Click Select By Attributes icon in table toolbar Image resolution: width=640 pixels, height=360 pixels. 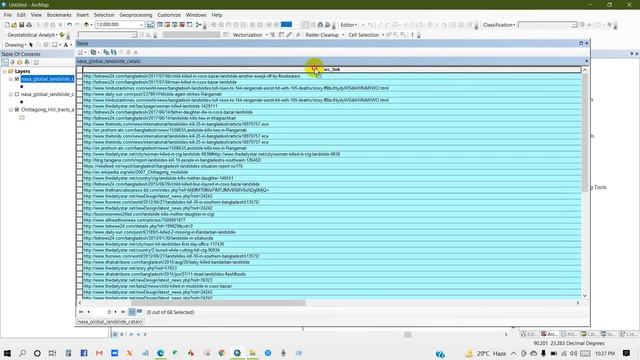click(106, 52)
